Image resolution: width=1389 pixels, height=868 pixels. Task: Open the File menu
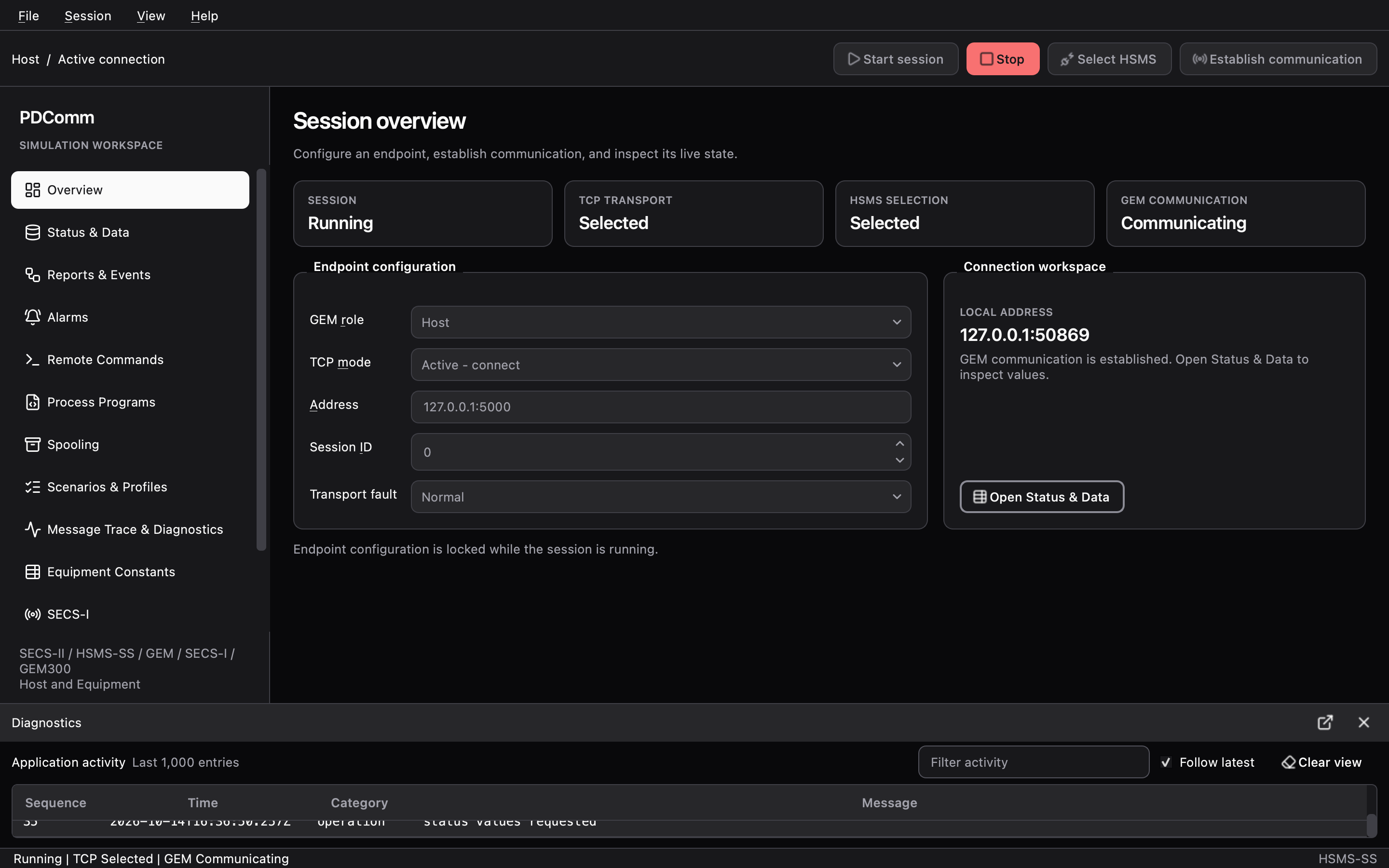pos(28,15)
